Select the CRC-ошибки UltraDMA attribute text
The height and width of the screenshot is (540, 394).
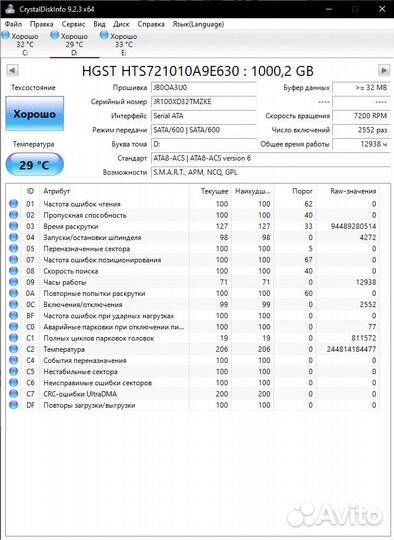[x=80, y=394]
